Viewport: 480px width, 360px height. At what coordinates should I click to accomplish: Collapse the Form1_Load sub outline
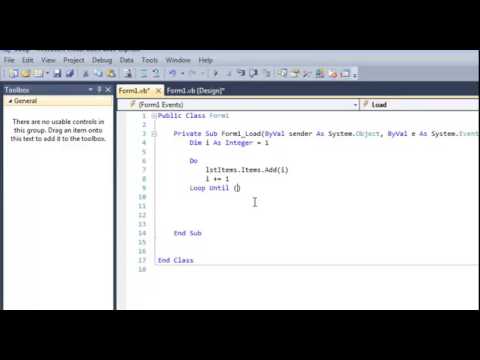click(x=154, y=134)
